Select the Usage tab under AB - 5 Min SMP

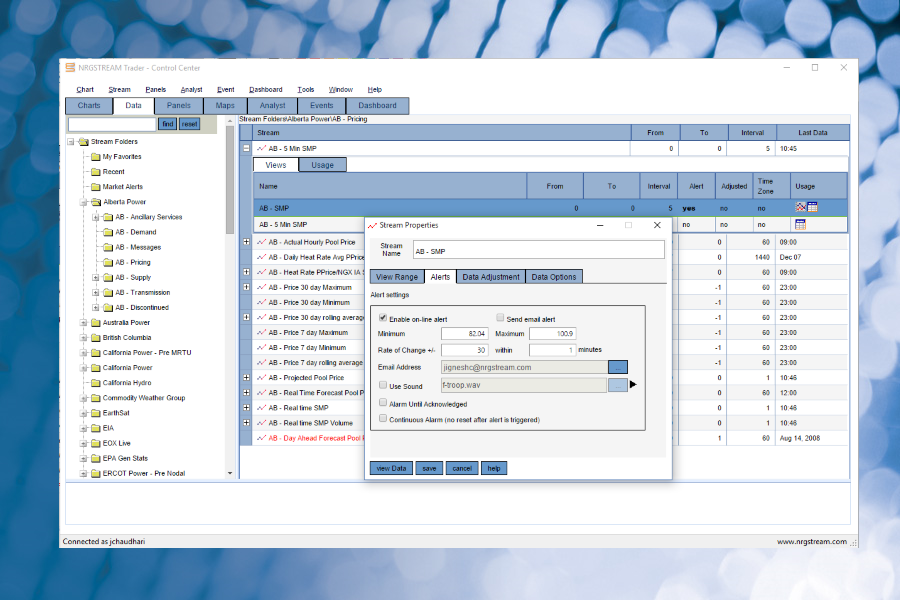(x=323, y=165)
